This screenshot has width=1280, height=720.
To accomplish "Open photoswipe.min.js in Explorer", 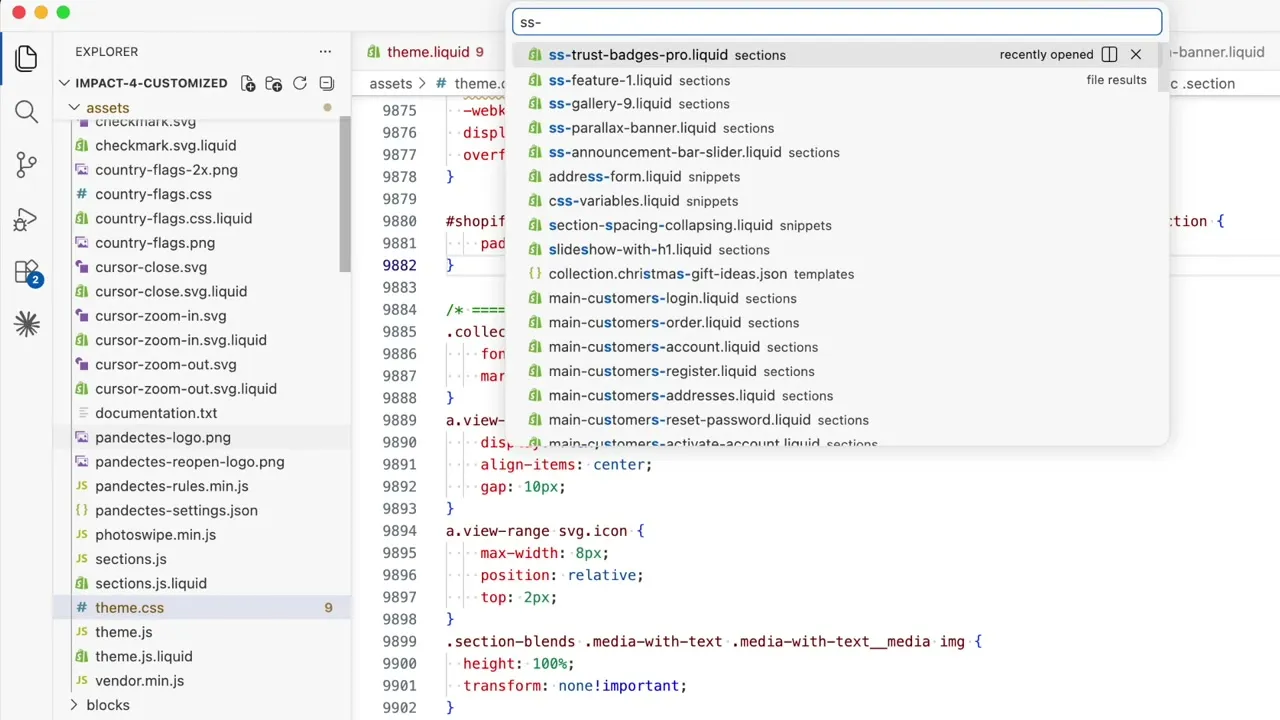I will pyautogui.click(x=155, y=535).
